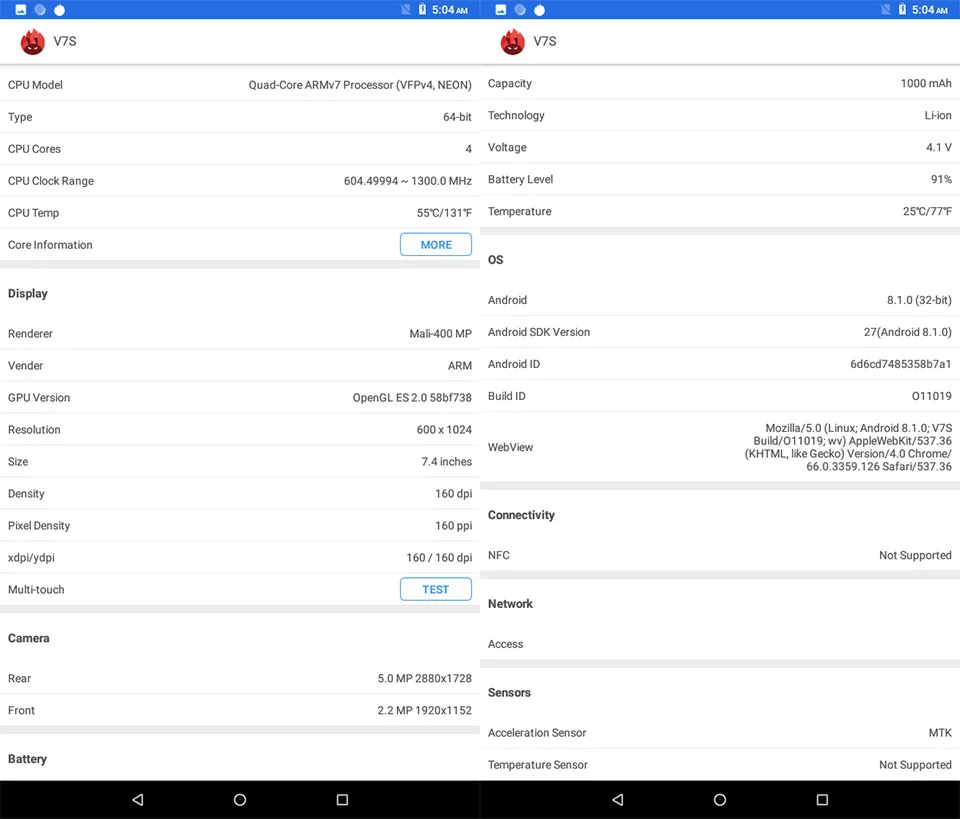
Task: Select Voltage value 4.1 V
Action: click(939, 147)
